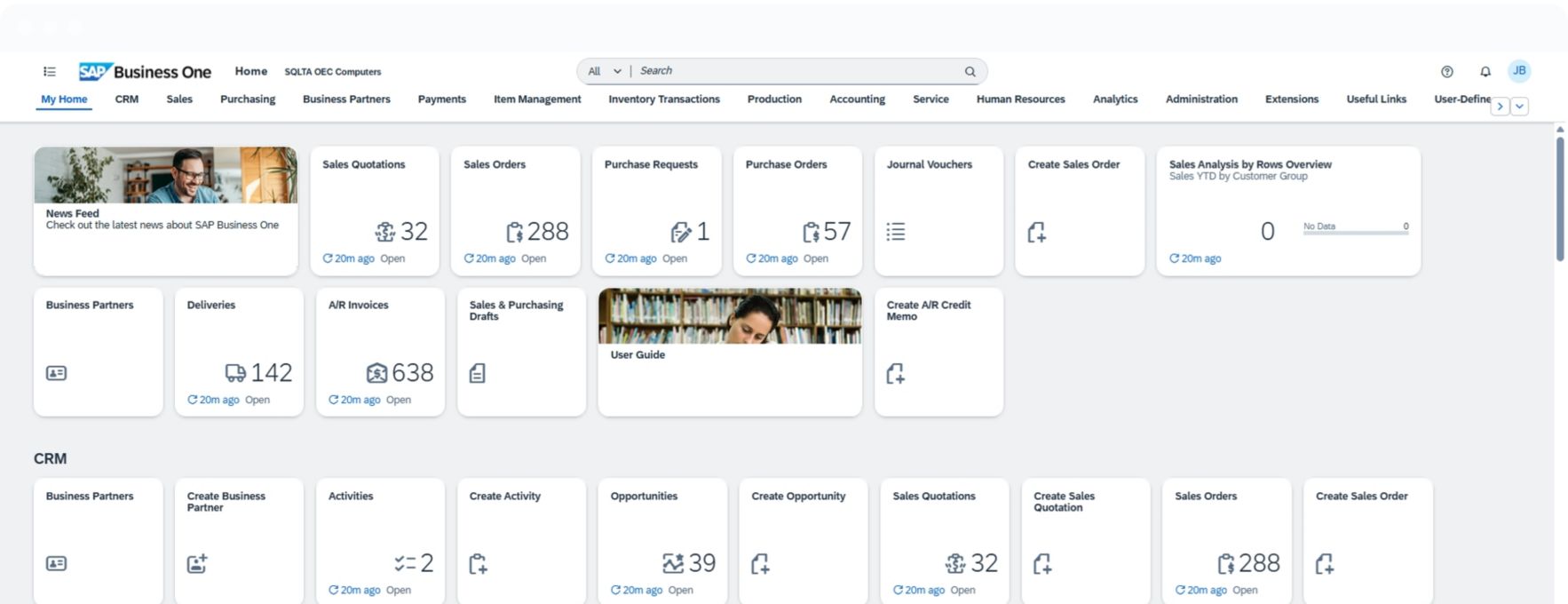Switch to the Purchasing tab
The image size is (1568, 604).
click(248, 99)
